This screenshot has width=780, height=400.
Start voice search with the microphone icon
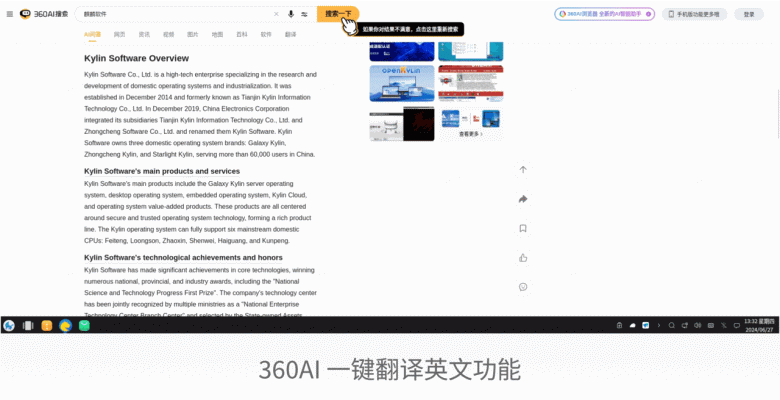point(291,14)
